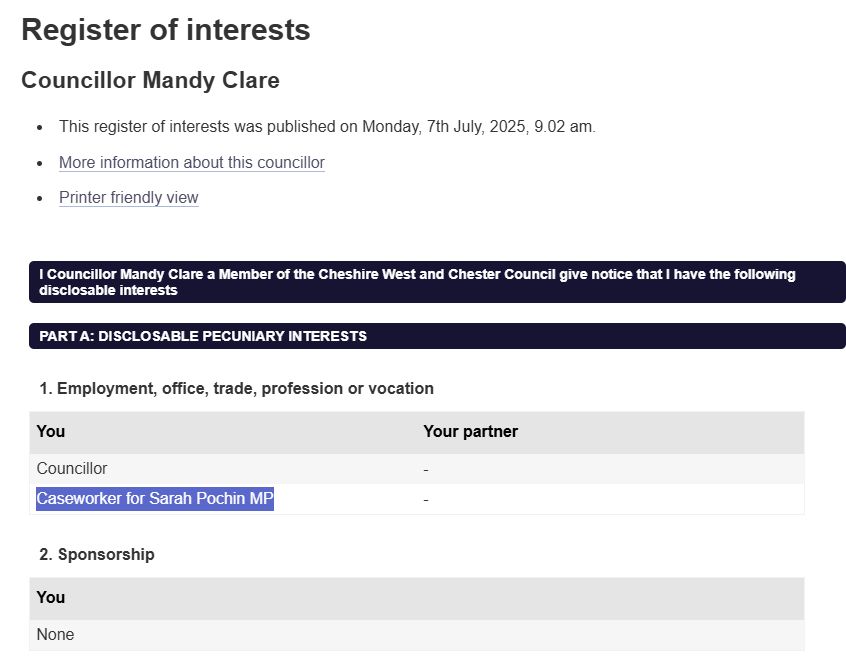The width and height of the screenshot is (846, 667).
Task: Click the partner dash in Councillor row
Action: click(426, 468)
